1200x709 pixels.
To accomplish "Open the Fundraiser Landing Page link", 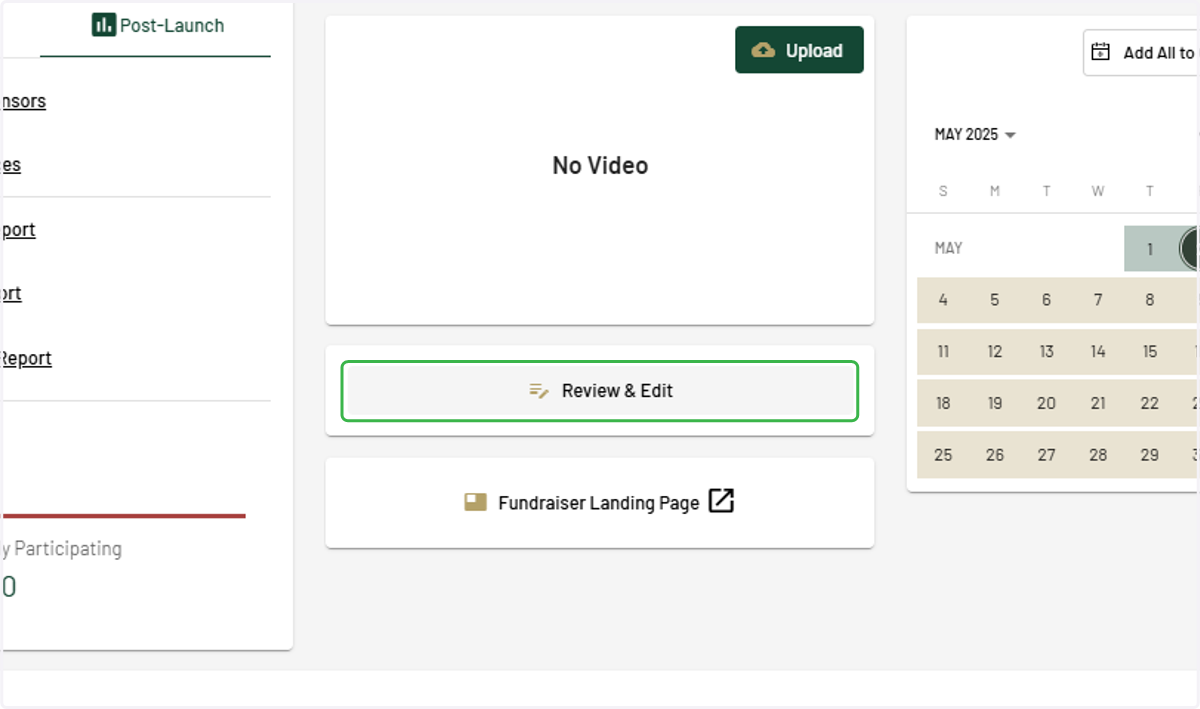I will coord(600,503).
